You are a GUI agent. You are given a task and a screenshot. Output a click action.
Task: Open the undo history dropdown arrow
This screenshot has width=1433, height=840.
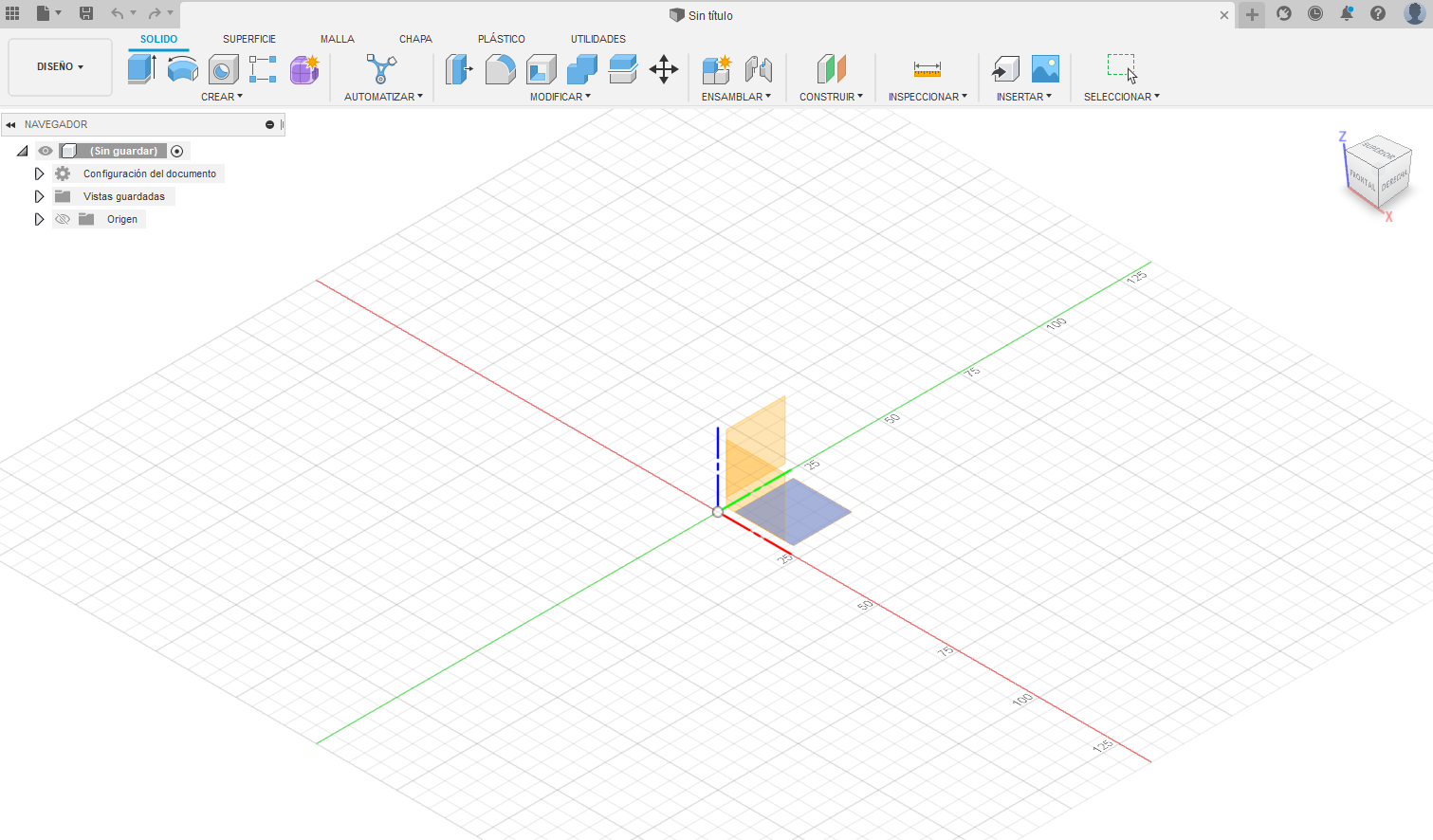pyautogui.click(x=133, y=13)
